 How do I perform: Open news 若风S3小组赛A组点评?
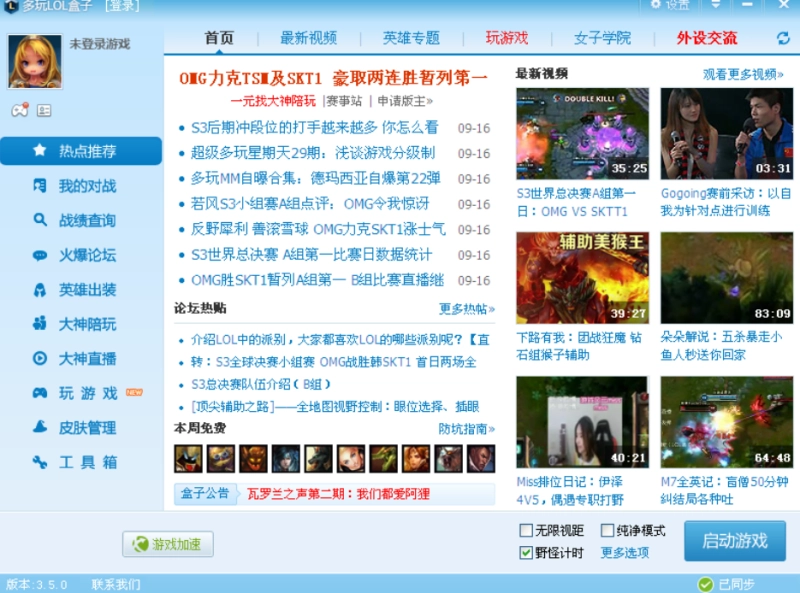click(310, 204)
